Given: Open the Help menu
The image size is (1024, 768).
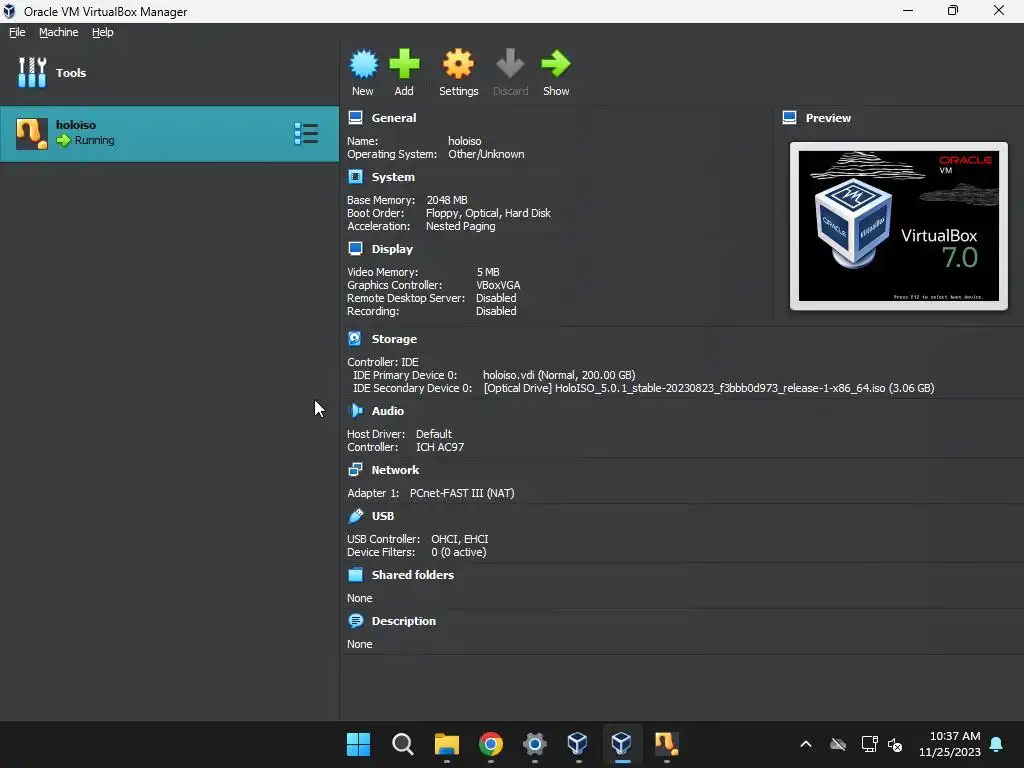Looking at the screenshot, I should pos(103,32).
